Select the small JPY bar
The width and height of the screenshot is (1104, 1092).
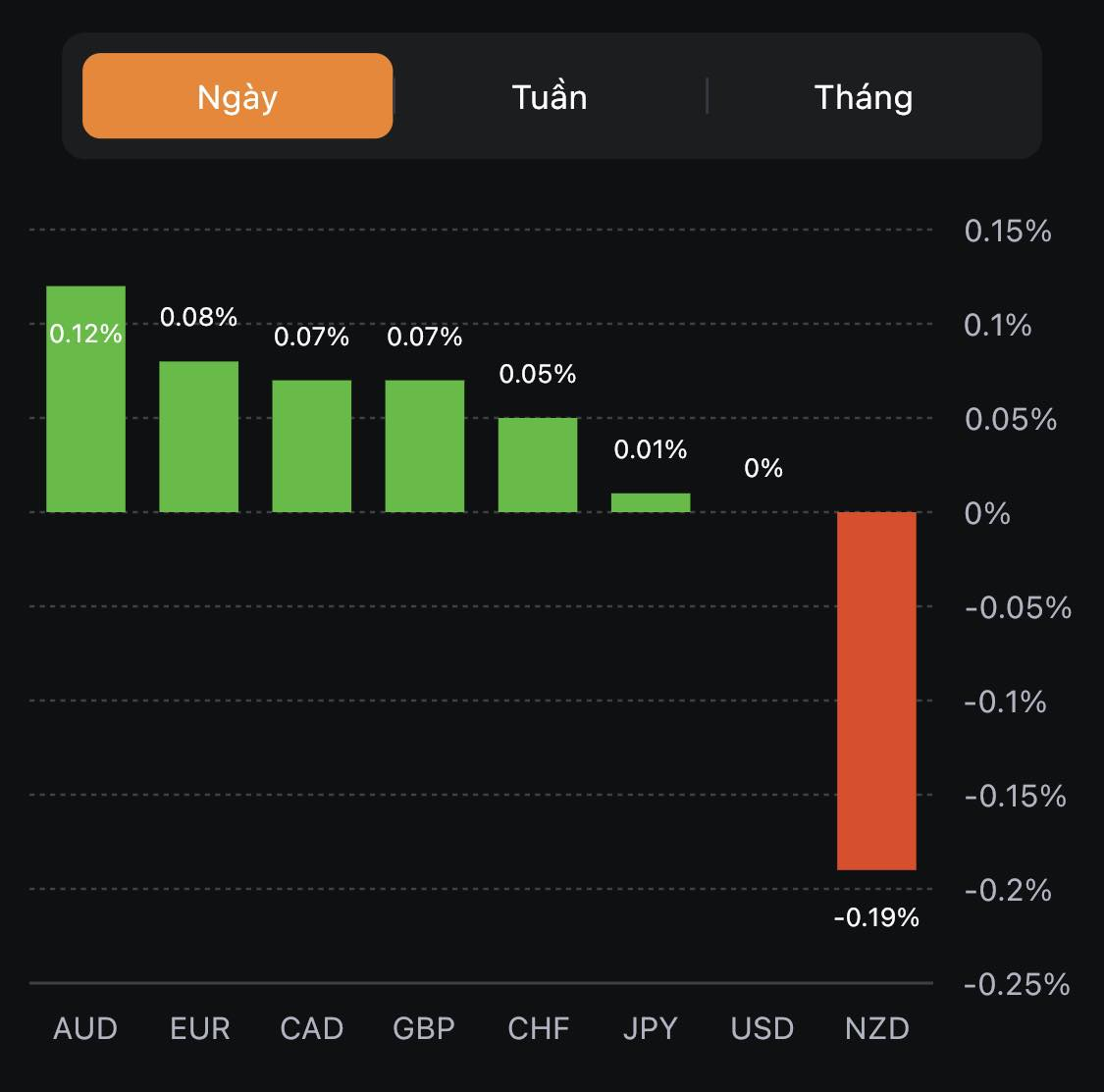click(x=651, y=502)
